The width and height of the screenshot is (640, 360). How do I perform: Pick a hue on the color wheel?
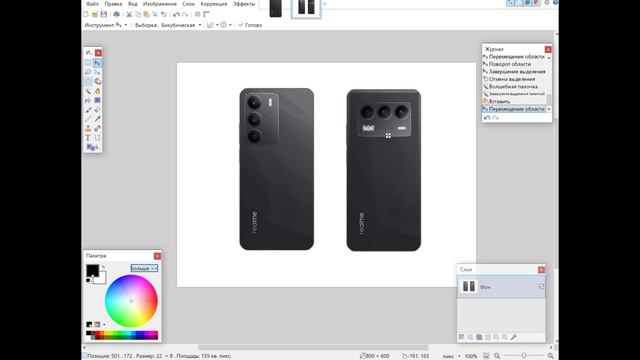click(x=131, y=301)
